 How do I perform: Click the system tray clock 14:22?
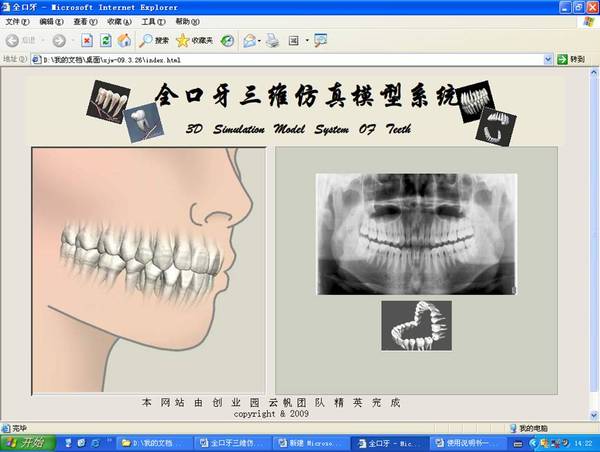click(x=583, y=443)
